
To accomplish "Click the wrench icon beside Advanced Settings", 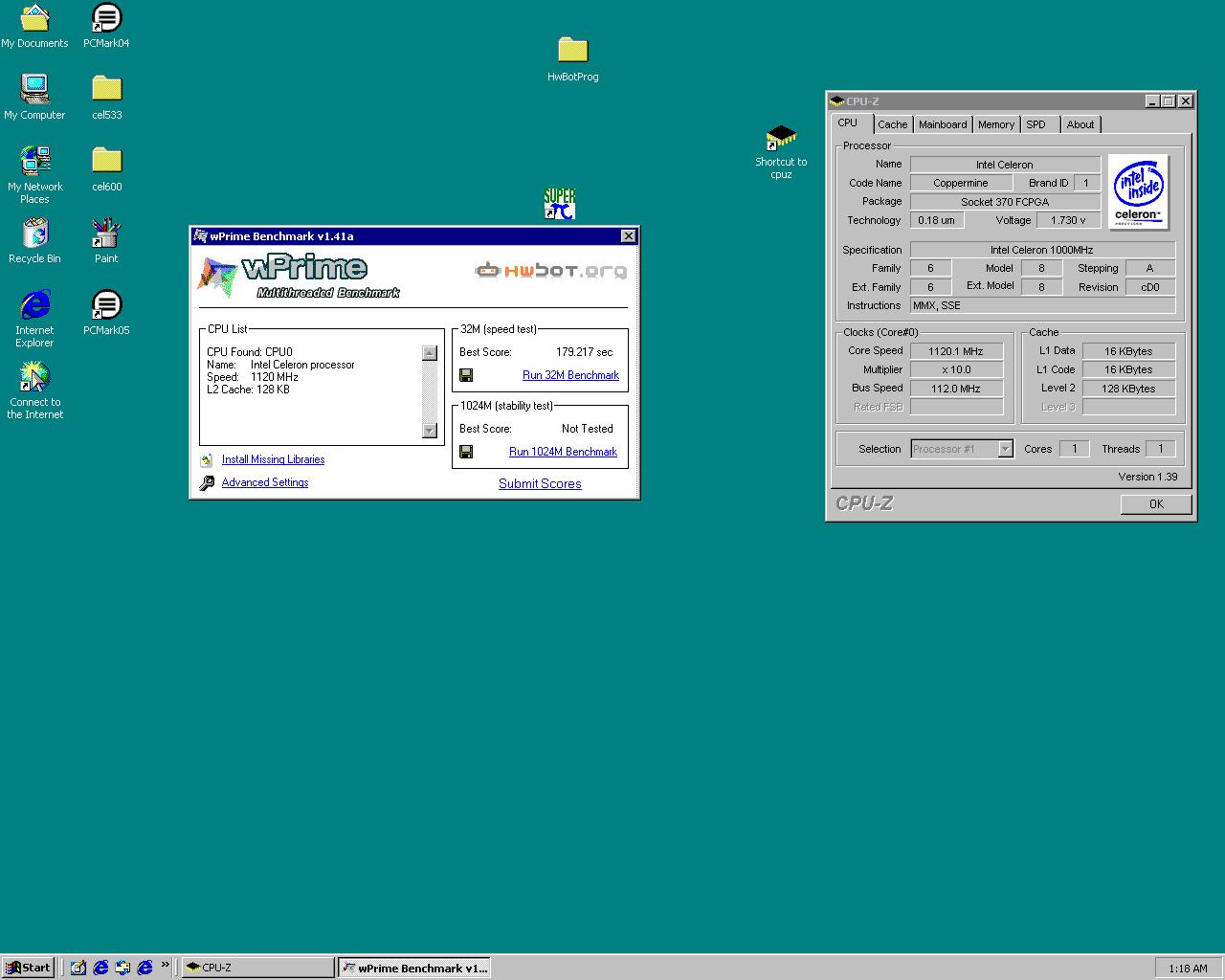I will pos(207,483).
